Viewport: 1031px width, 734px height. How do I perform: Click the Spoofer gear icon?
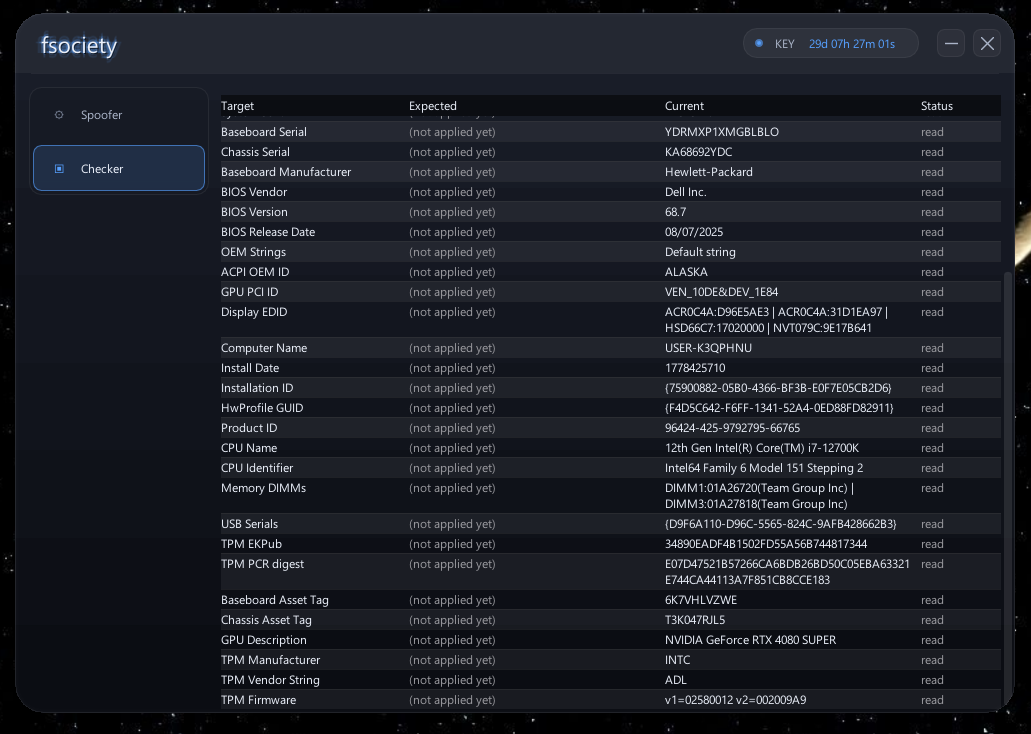pos(59,115)
